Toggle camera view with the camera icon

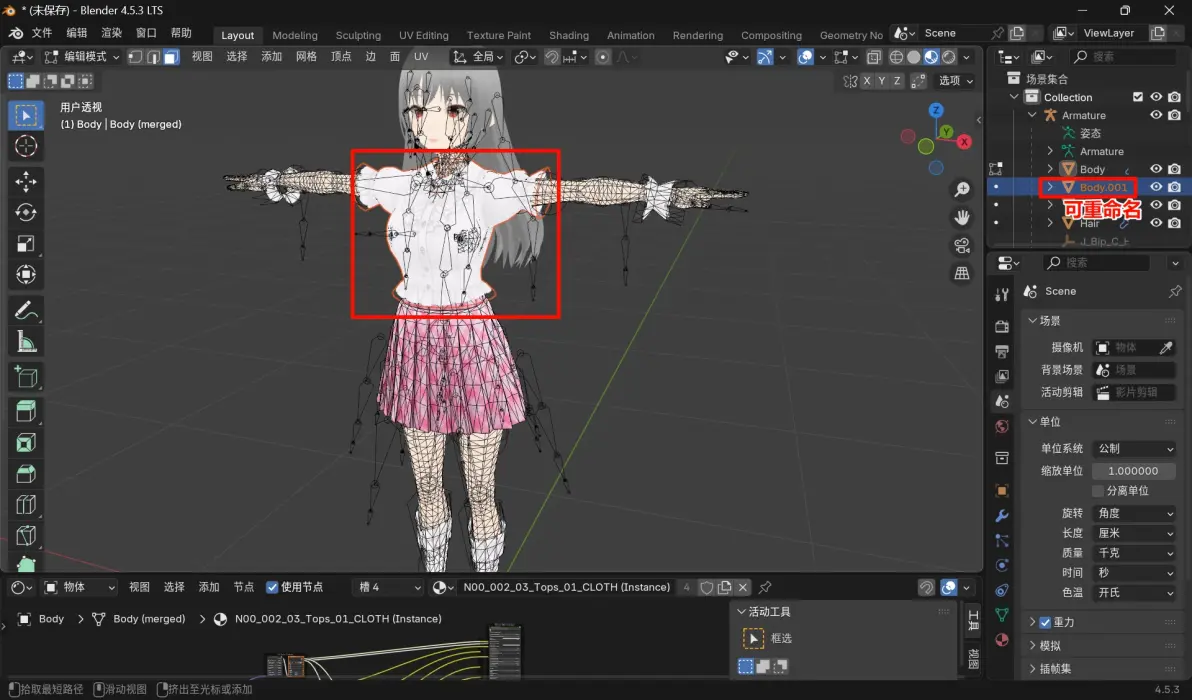pyautogui.click(x=962, y=245)
